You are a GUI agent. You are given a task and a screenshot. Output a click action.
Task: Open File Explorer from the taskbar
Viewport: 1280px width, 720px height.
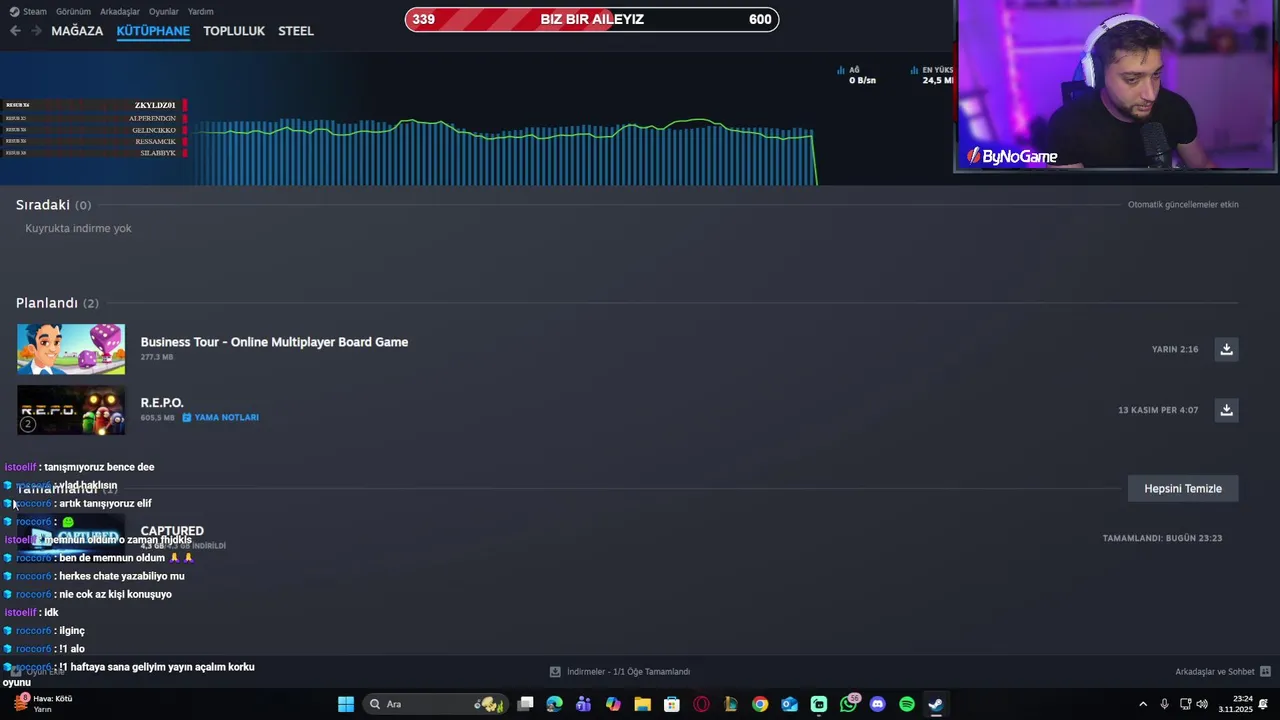pyautogui.click(x=642, y=704)
